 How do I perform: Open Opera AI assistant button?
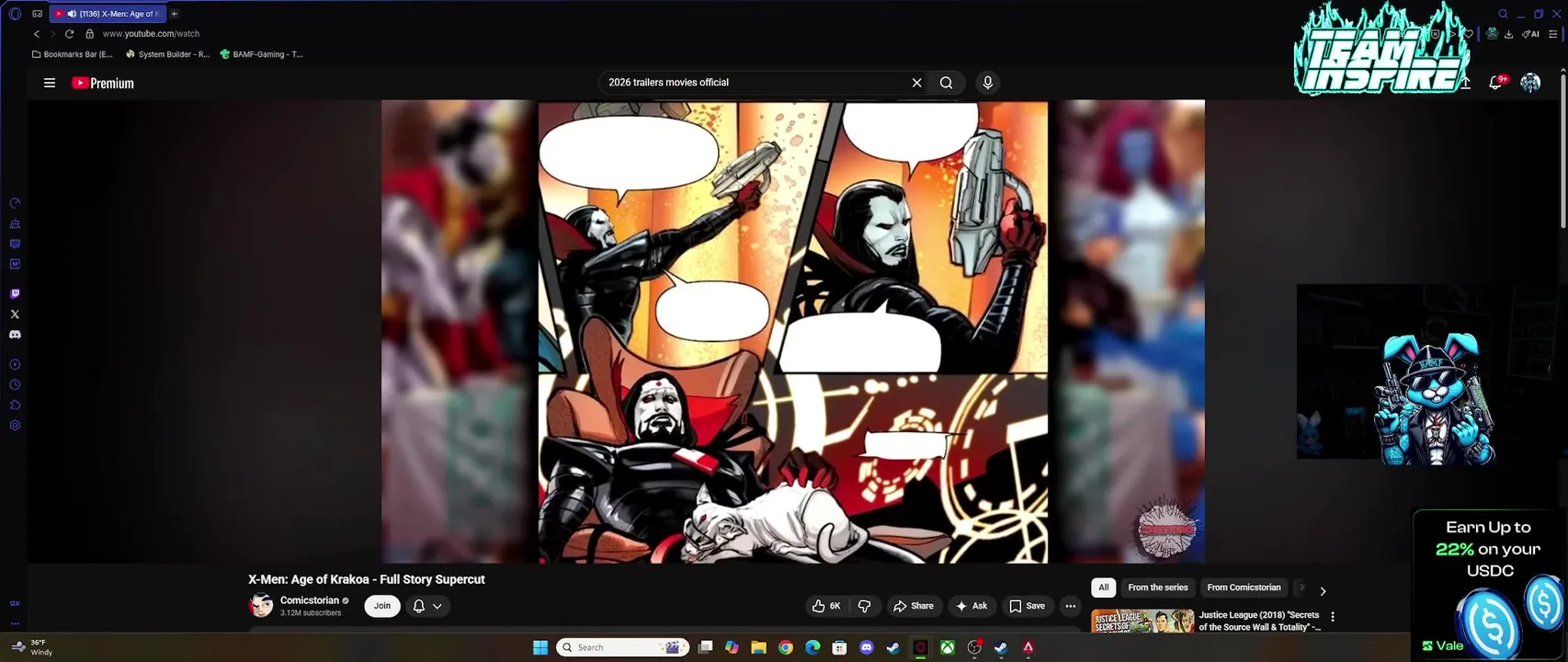1530,34
